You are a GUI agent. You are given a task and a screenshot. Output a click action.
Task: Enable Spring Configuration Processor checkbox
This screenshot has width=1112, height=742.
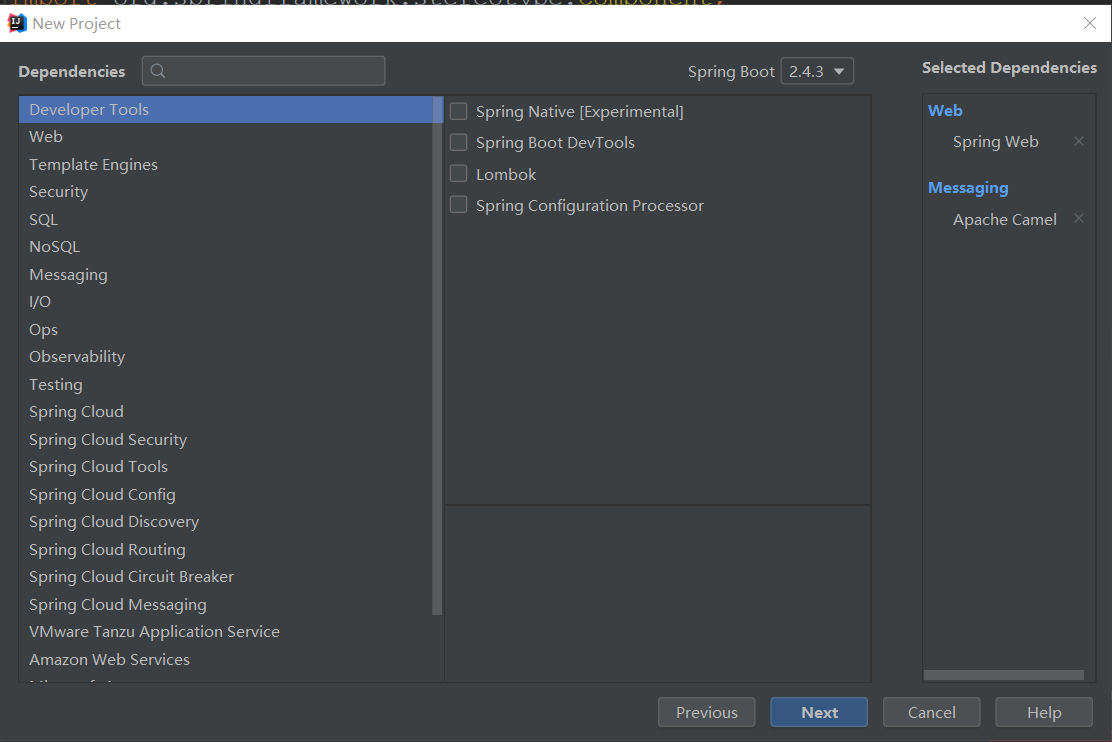[459, 205]
